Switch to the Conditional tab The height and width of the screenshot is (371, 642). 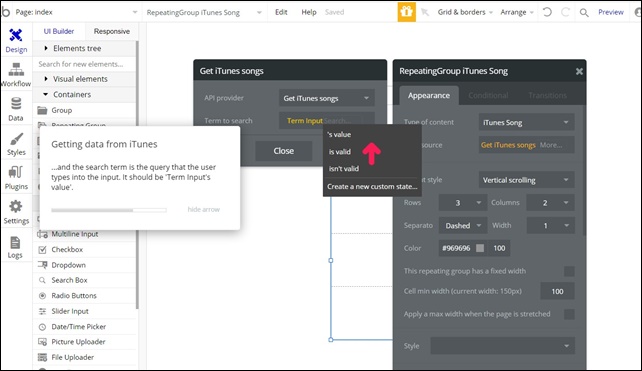pos(488,95)
